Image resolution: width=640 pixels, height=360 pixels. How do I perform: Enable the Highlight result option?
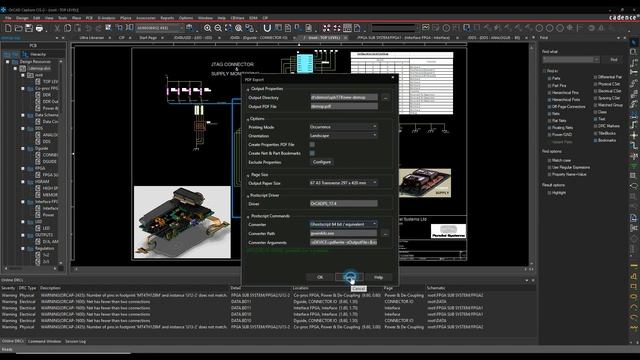point(549,192)
